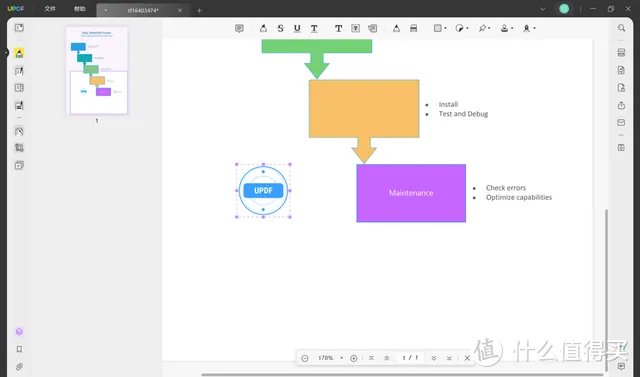Screen dimensions: 640x377
Task: Open the 文件 (File) menu
Action: coord(50,9)
